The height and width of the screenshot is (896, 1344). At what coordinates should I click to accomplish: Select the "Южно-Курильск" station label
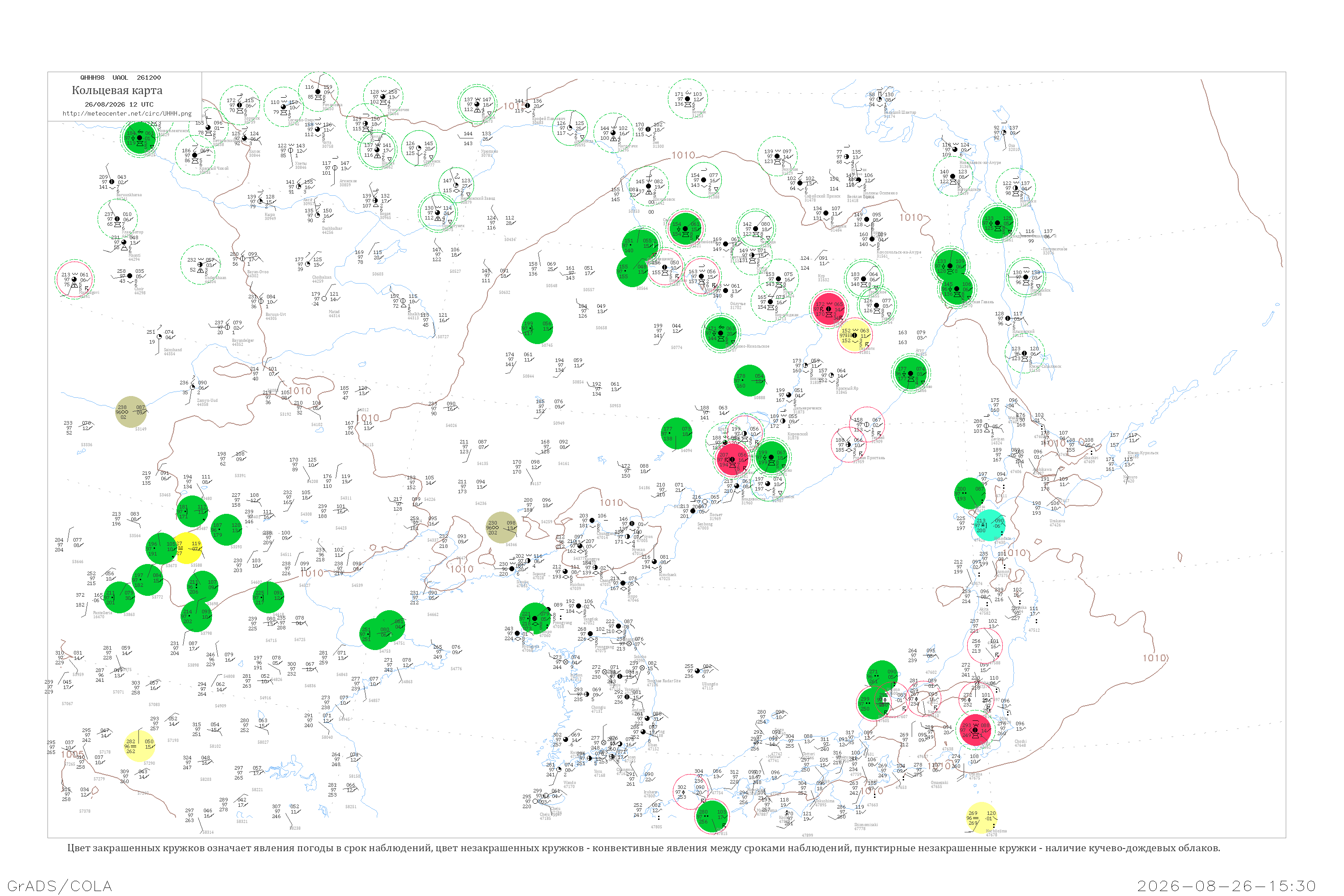1142,452
